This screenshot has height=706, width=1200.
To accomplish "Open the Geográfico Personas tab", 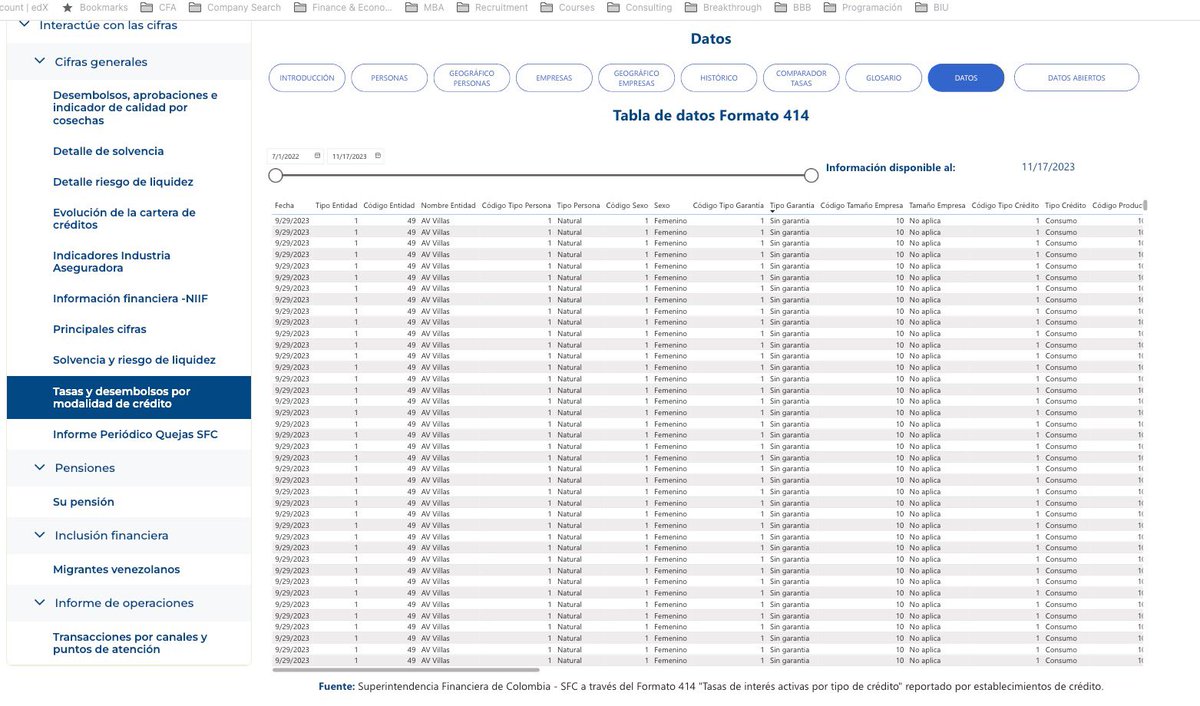I will pos(471,78).
